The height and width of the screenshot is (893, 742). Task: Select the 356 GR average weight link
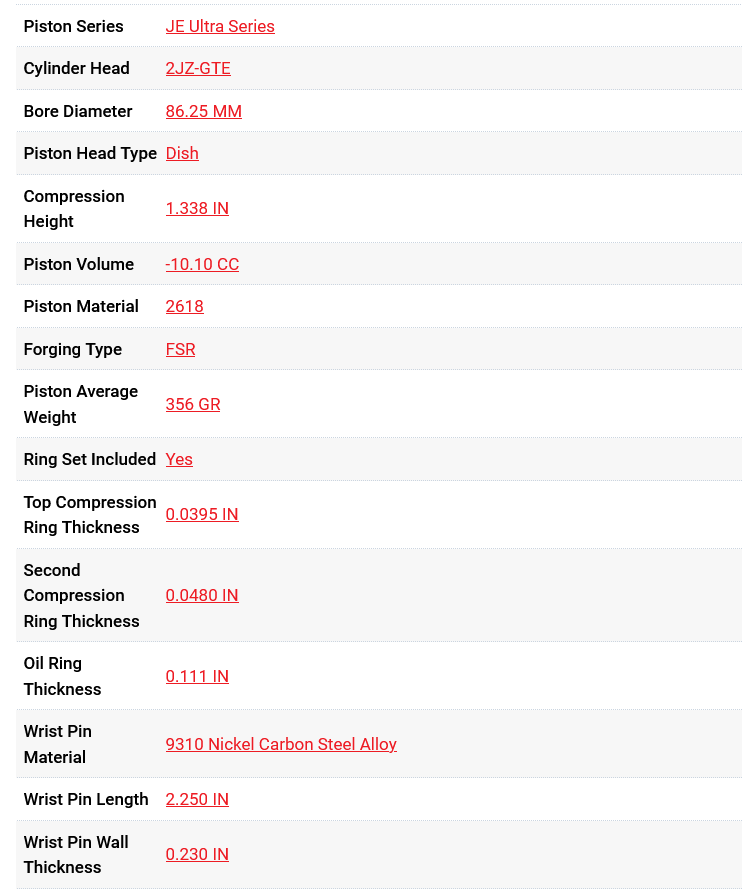(193, 404)
